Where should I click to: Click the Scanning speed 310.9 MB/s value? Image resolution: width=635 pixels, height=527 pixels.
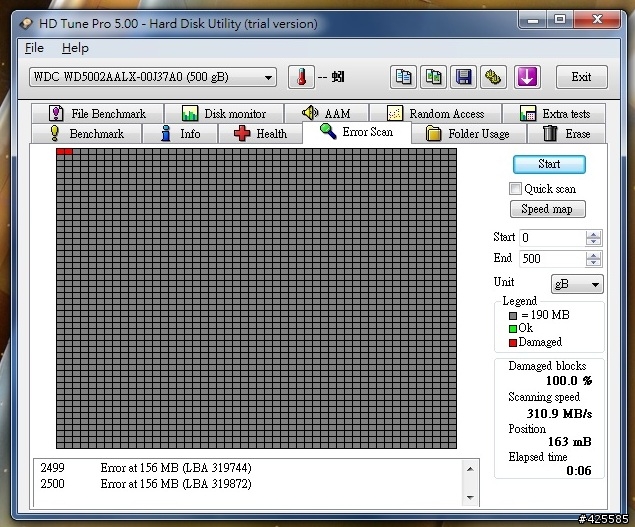click(x=559, y=414)
